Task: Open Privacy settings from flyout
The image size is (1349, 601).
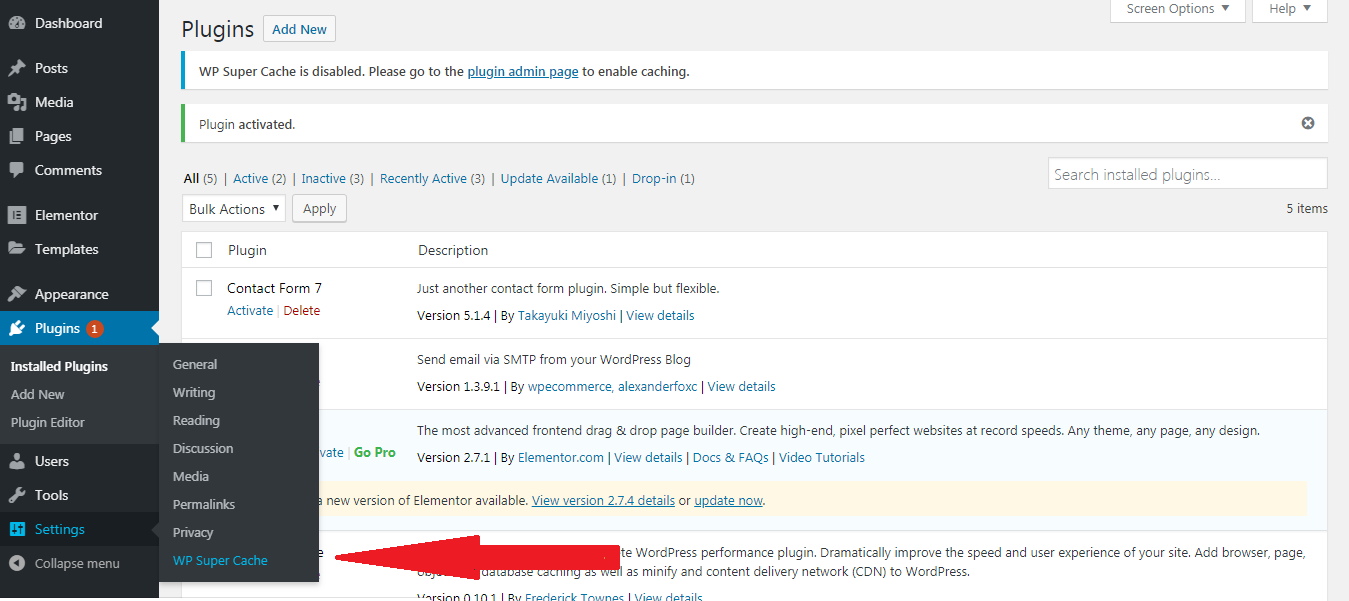Action: pos(193,532)
